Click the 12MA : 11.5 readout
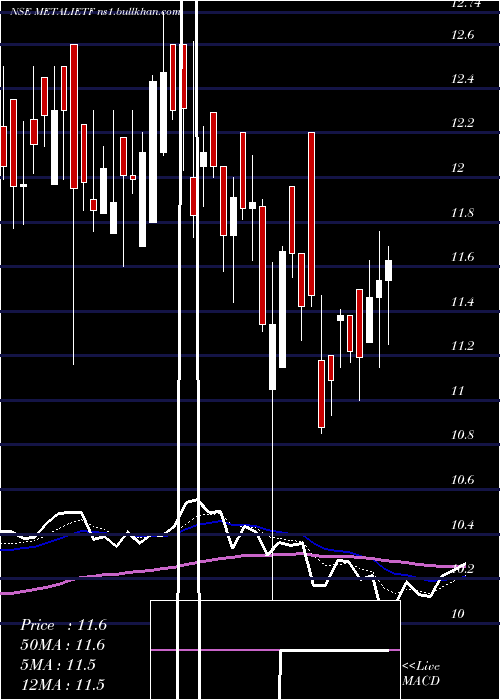 click(x=62, y=684)
